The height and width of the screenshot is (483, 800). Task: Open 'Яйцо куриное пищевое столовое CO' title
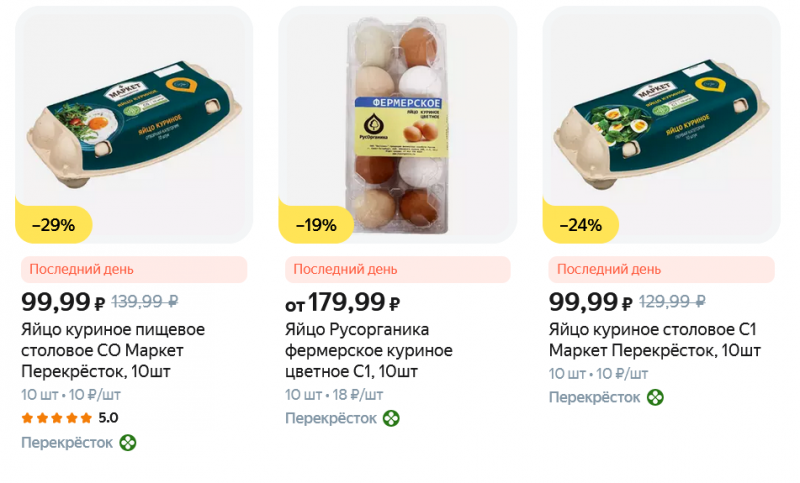click(117, 351)
